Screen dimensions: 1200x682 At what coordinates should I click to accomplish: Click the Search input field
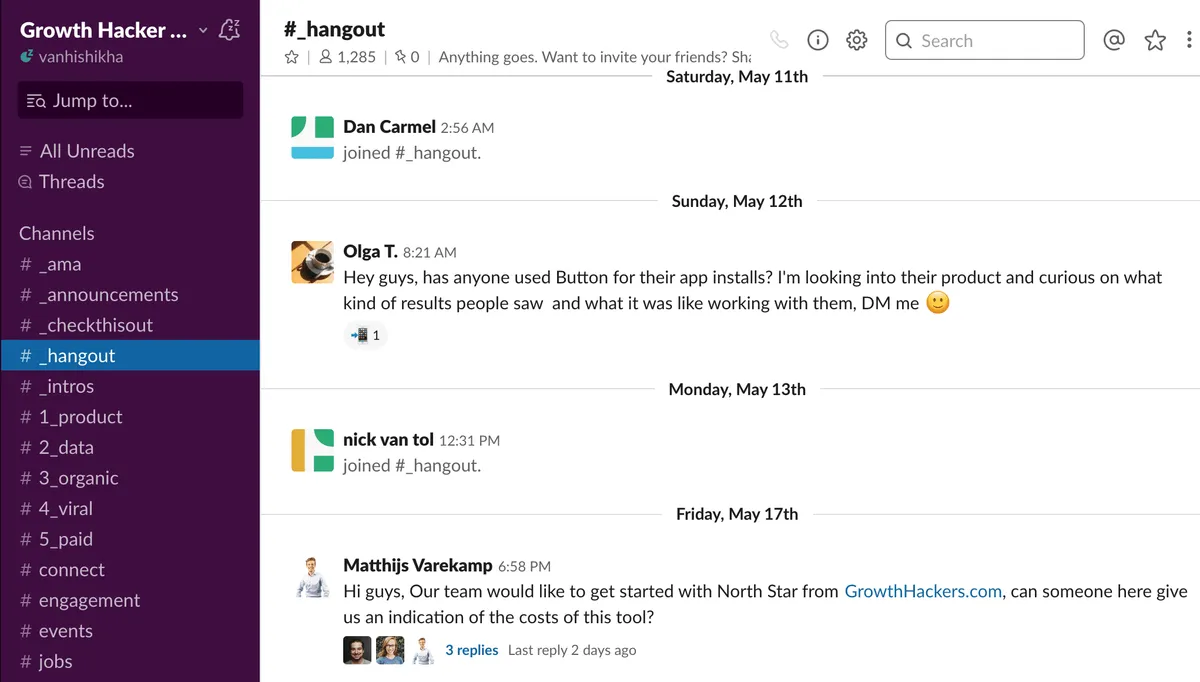tap(985, 41)
